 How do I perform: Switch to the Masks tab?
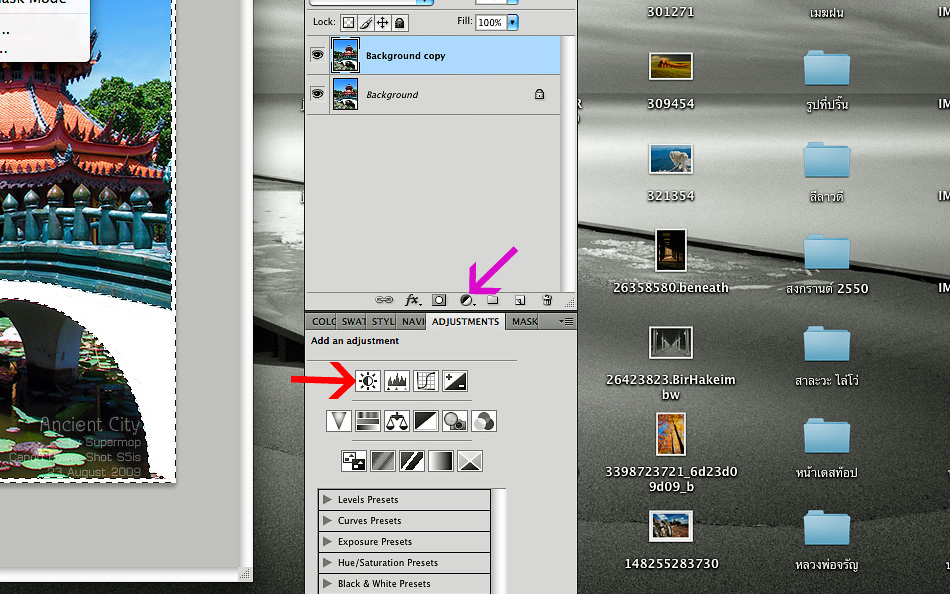[x=524, y=322]
